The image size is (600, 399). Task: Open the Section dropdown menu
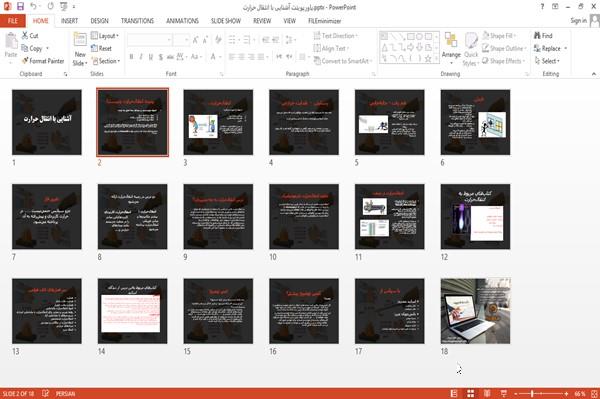click(x=106, y=61)
